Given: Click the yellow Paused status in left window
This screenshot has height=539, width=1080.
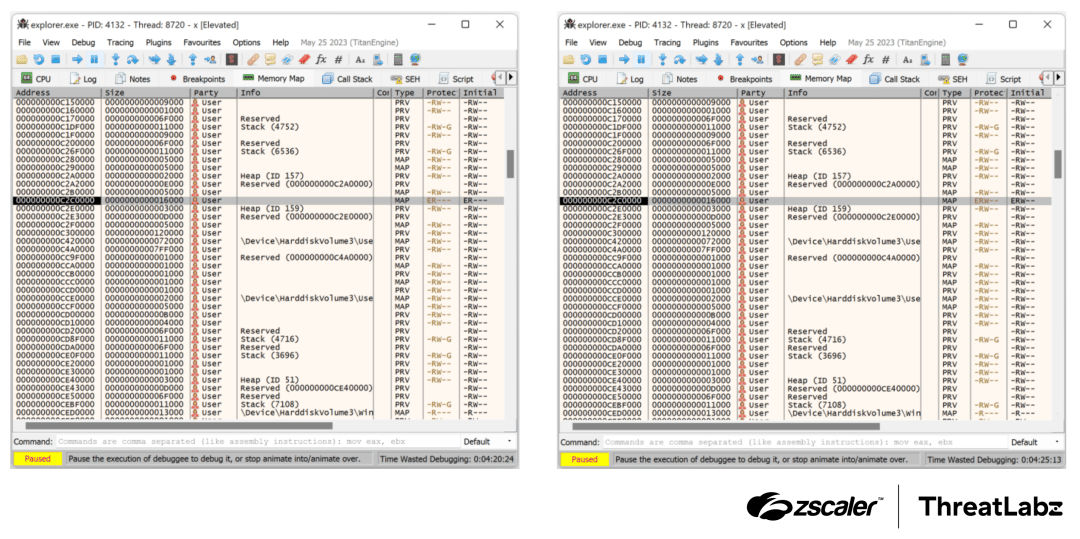Looking at the screenshot, I should click(x=37, y=459).
